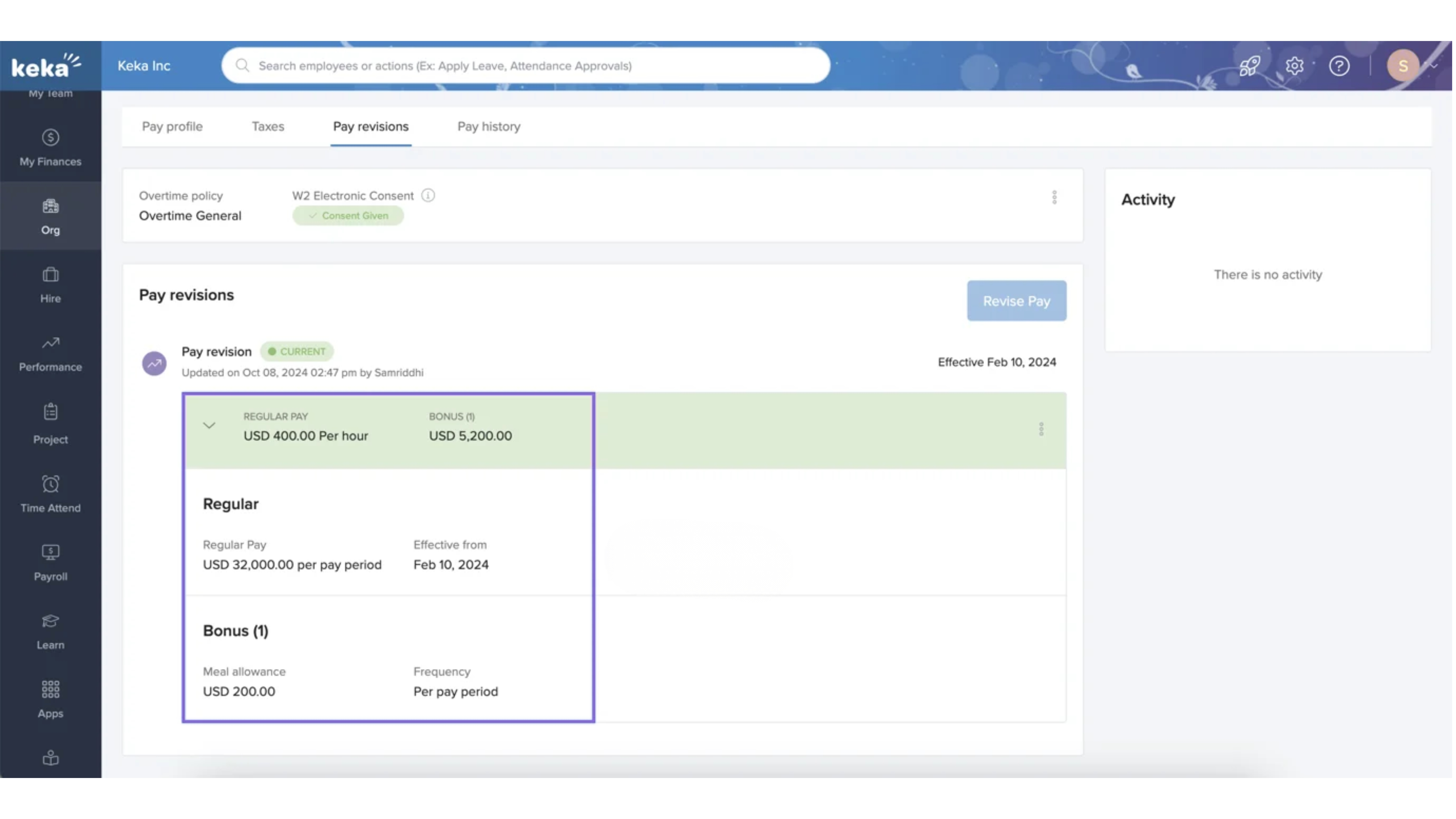Open the Project module
1456x819 pixels.
(x=50, y=423)
